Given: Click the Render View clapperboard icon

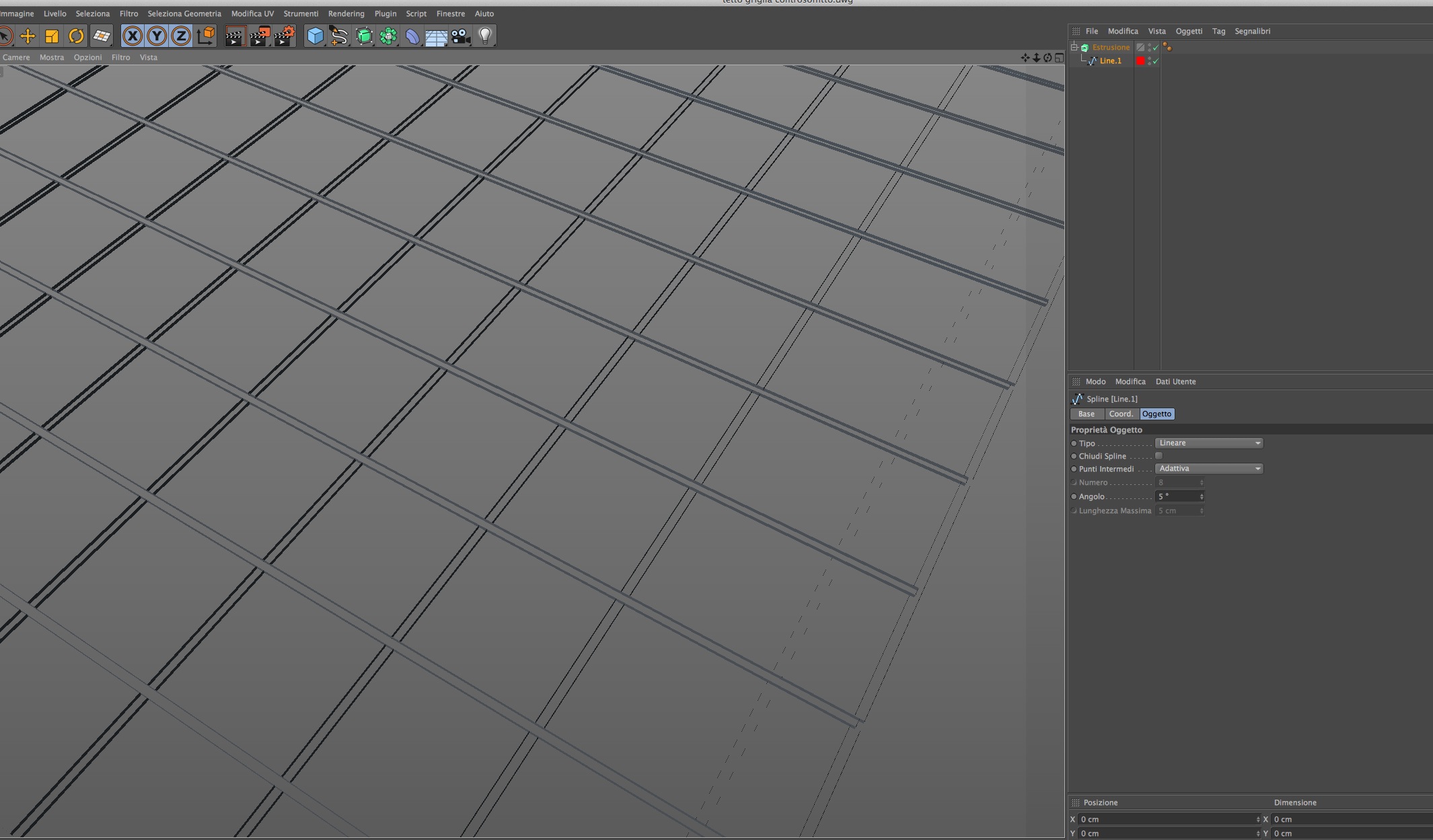Looking at the screenshot, I should pos(235,36).
